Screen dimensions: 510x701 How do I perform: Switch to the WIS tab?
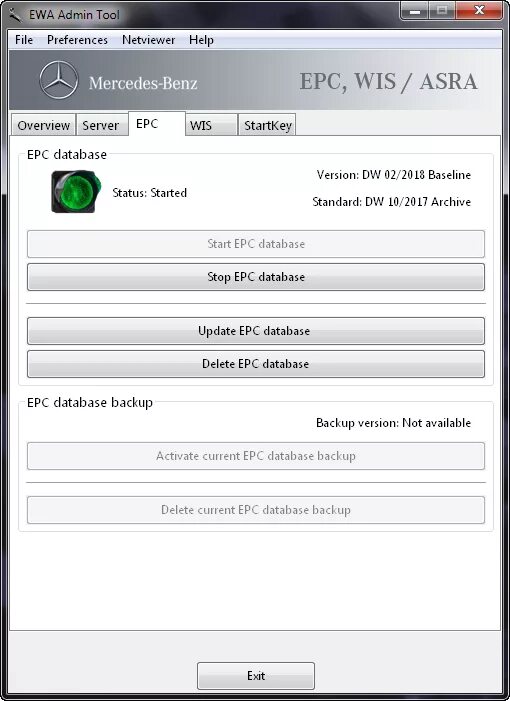click(x=211, y=125)
